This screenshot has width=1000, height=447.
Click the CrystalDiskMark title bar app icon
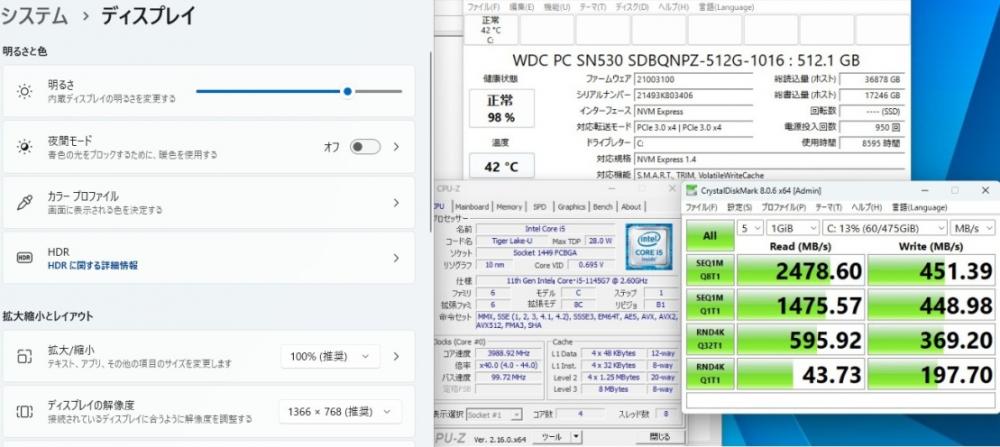click(691, 190)
